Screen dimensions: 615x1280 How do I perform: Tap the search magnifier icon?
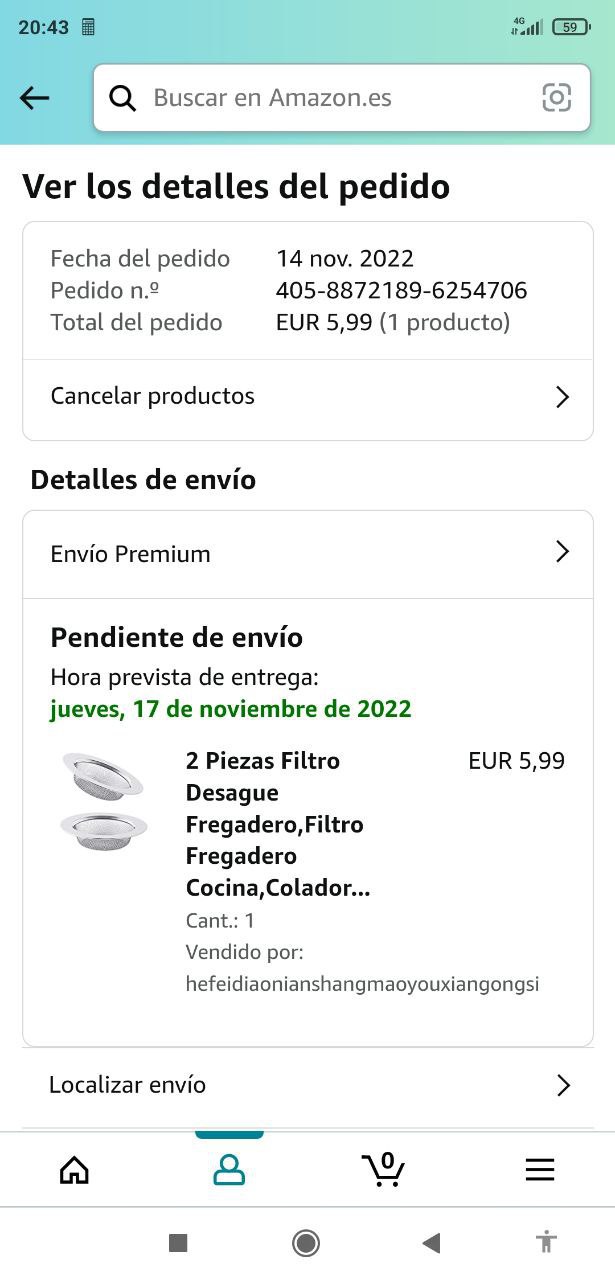click(x=122, y=98)
